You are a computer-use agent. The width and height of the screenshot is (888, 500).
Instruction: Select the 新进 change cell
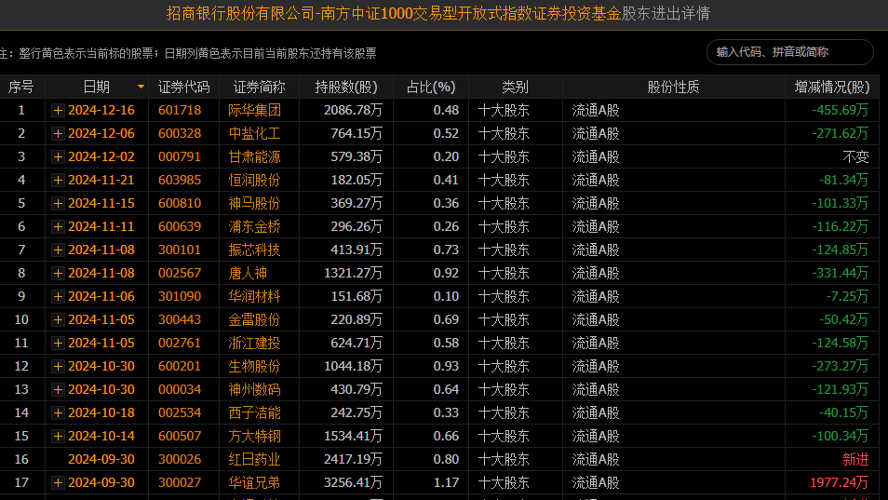coord(855,459)
